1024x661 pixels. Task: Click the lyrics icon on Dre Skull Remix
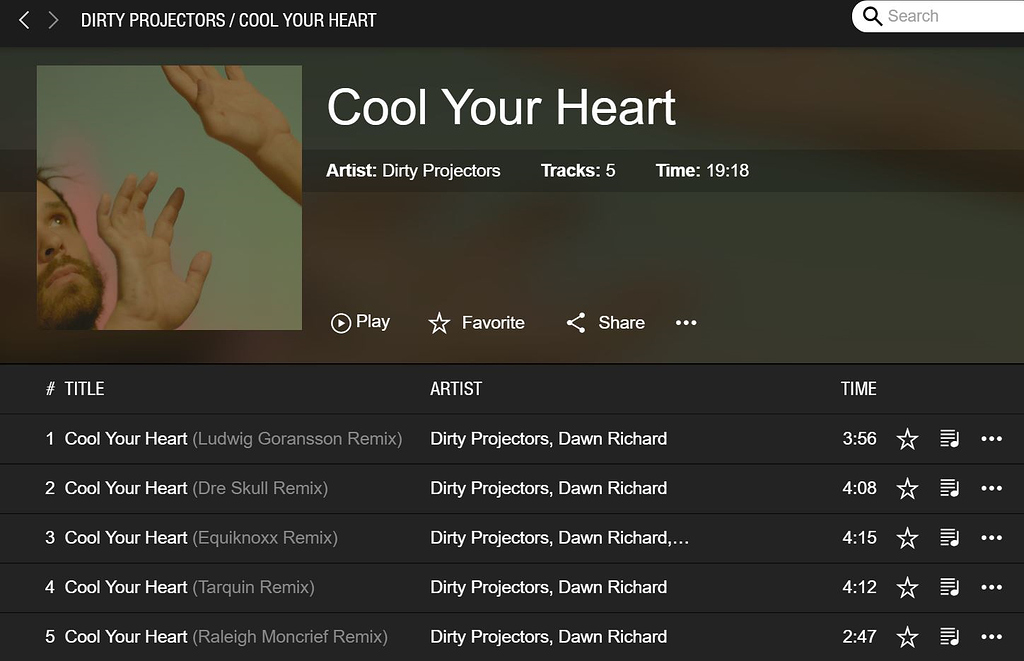tap(949, 488)
